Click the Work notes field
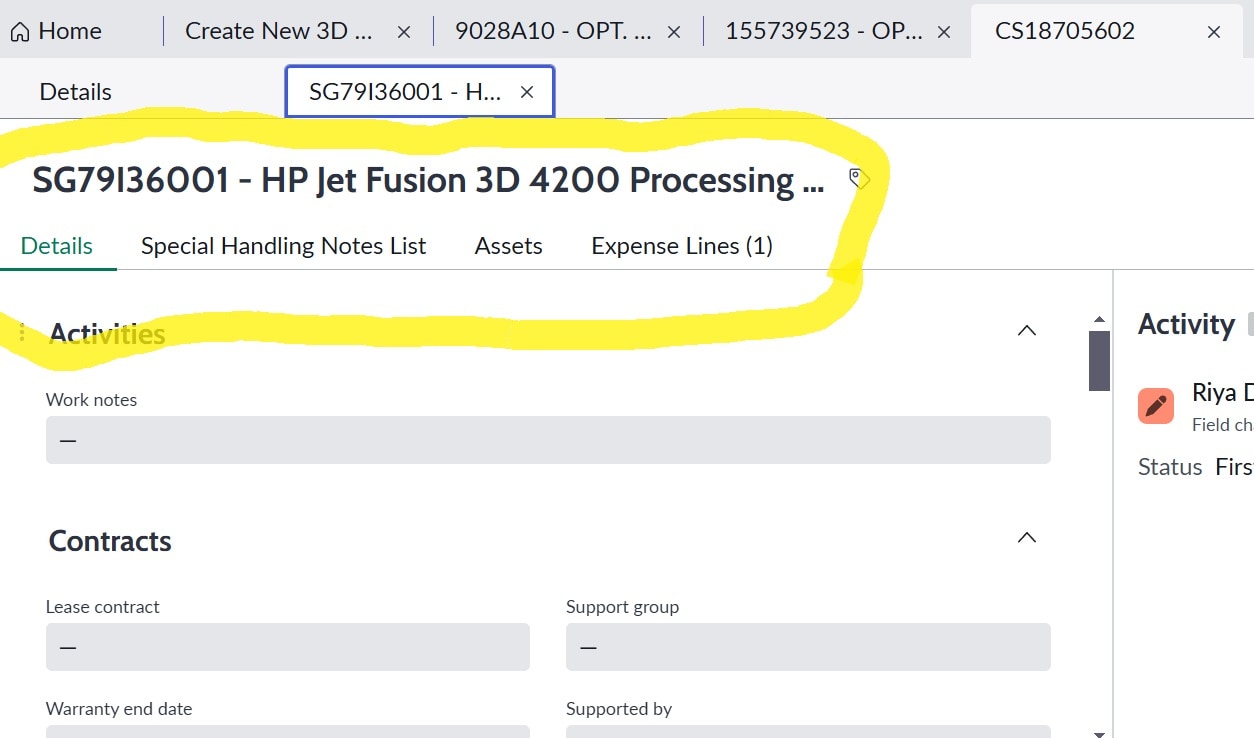The width and height of the screenshot is (1254, 738). [548, 440]
